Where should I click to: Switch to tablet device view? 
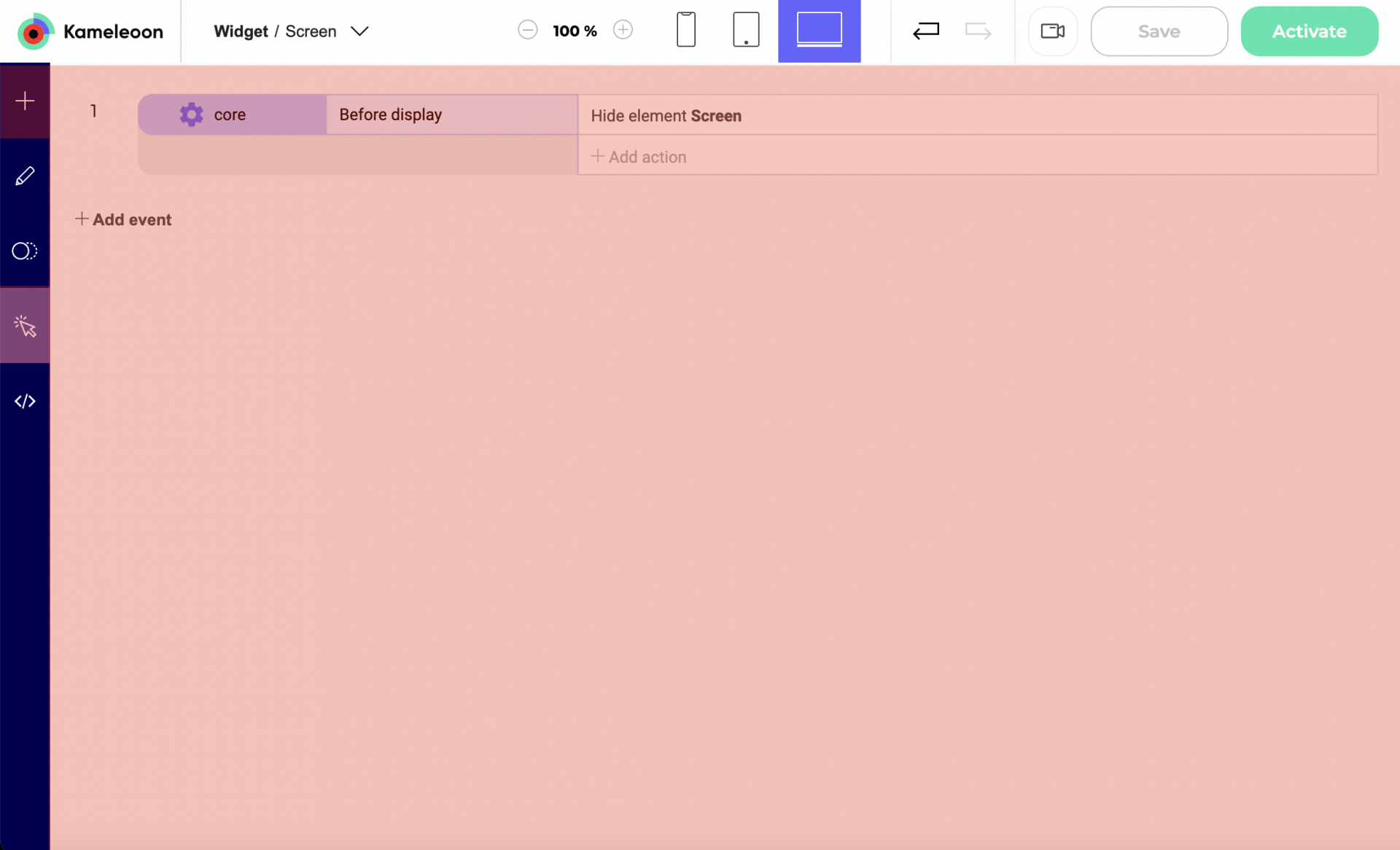click(745, 30)
